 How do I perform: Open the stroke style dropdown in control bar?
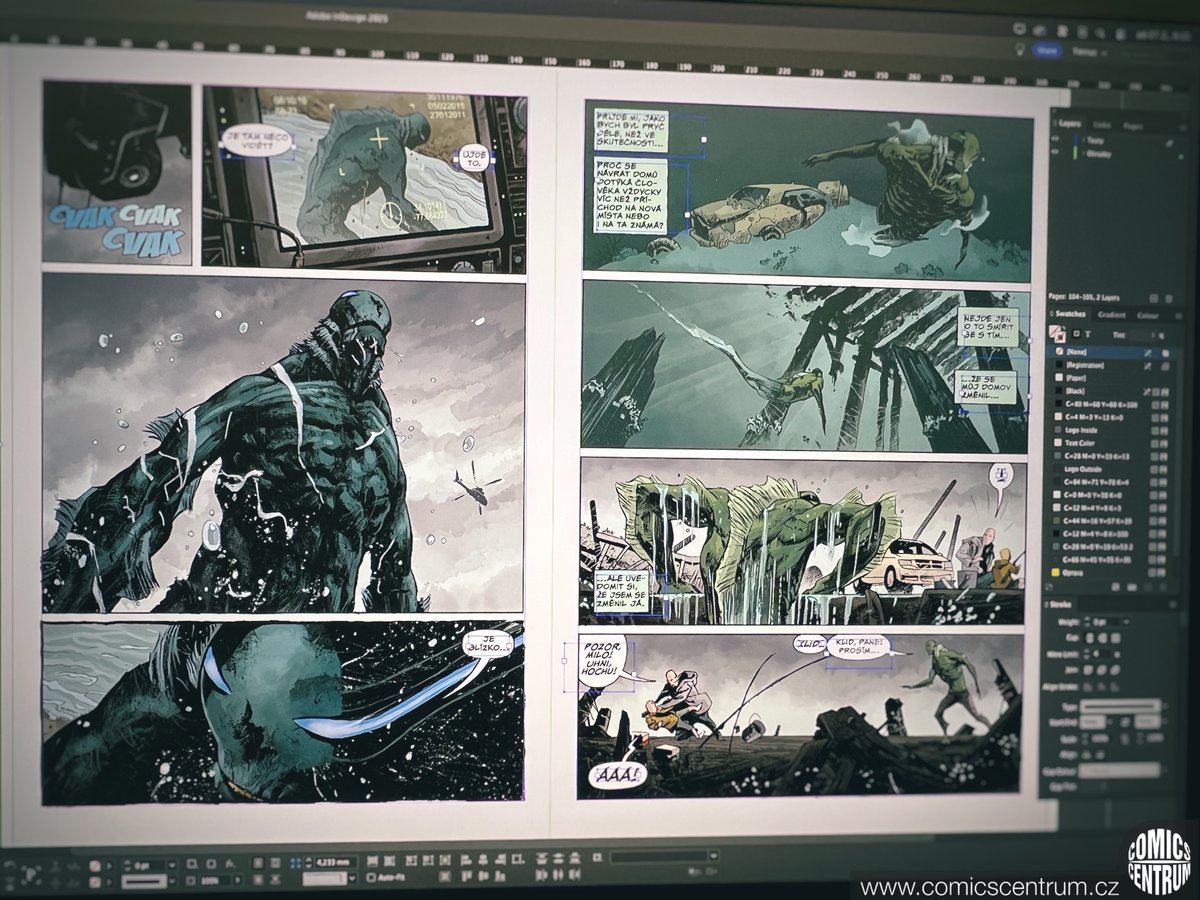click(x=172, y=881)
